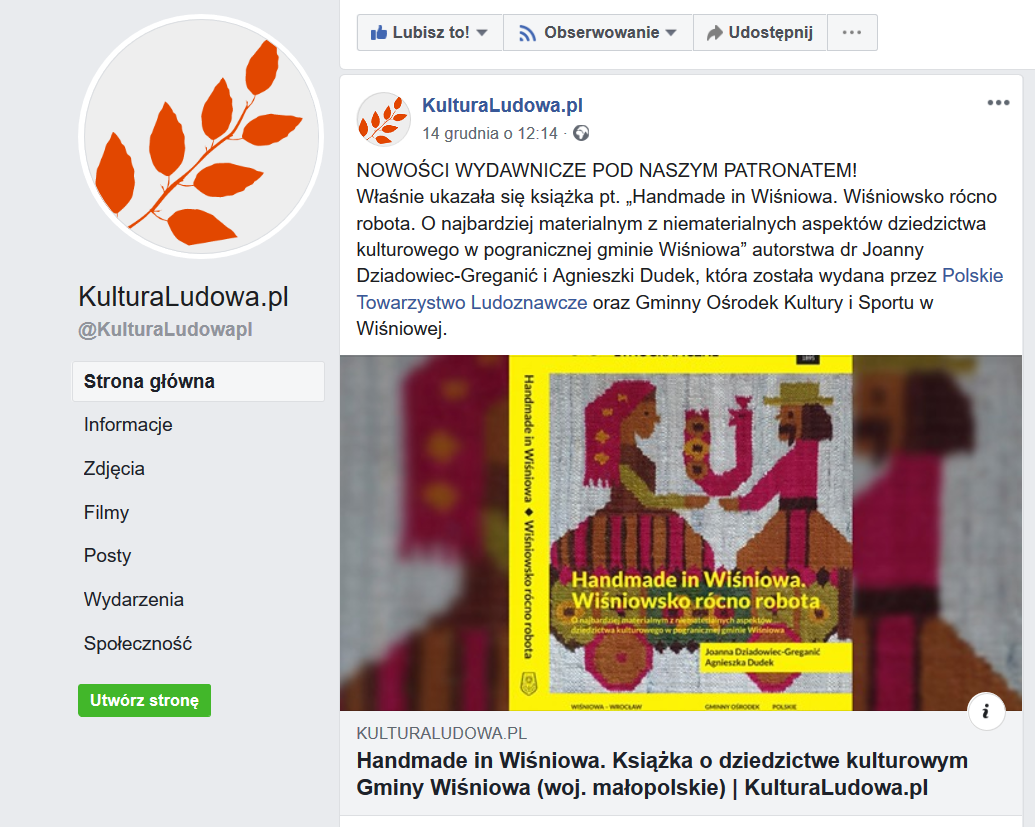Viewport: 1035px width, 827px height.
Task: Click the public globe privacy icon
Action: tap(581, 133)
